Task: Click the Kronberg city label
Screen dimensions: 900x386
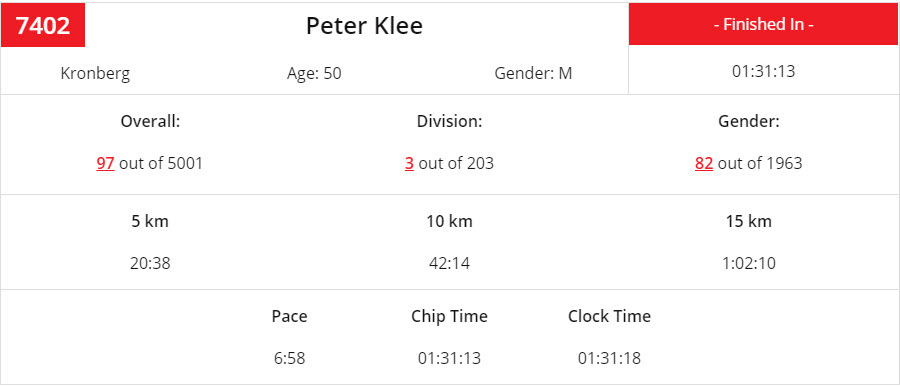Action: point(95,74)
